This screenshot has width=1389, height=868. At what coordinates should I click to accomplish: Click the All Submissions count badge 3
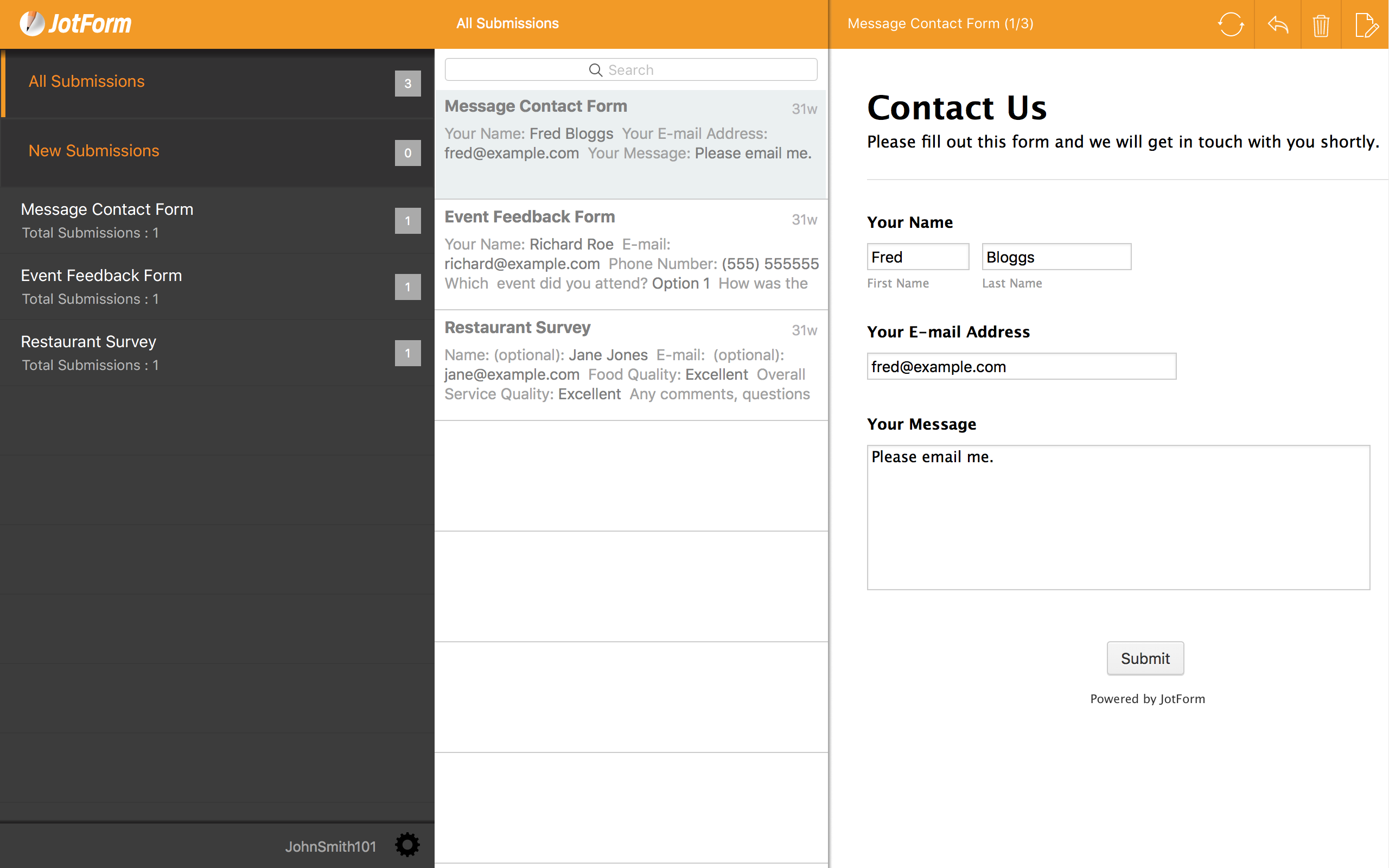(x=407, y=83)
